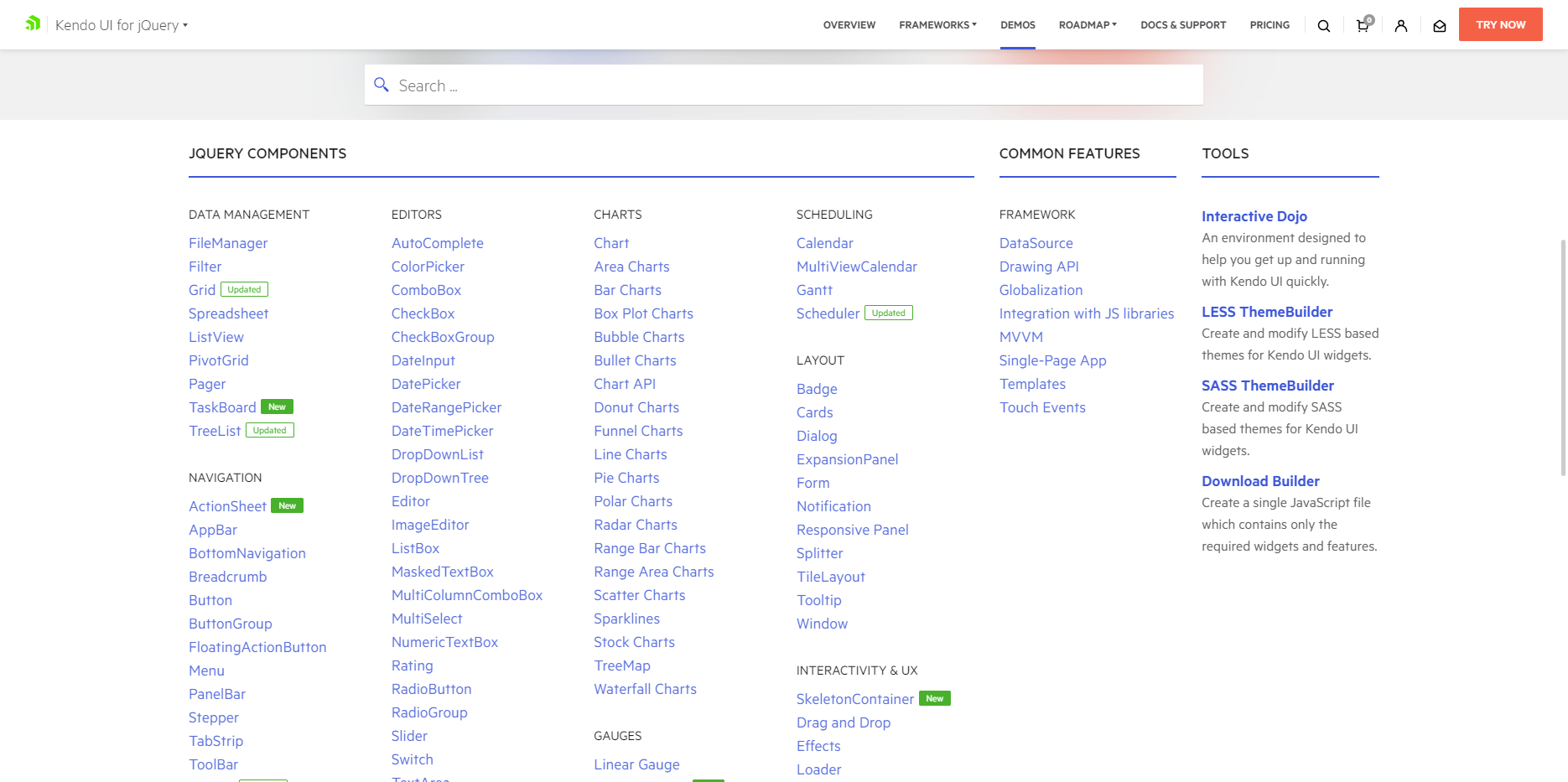This screenshot has width=1568, height=782.
Task: Open the Waterfall Charts demo
Action: (645, 689)
